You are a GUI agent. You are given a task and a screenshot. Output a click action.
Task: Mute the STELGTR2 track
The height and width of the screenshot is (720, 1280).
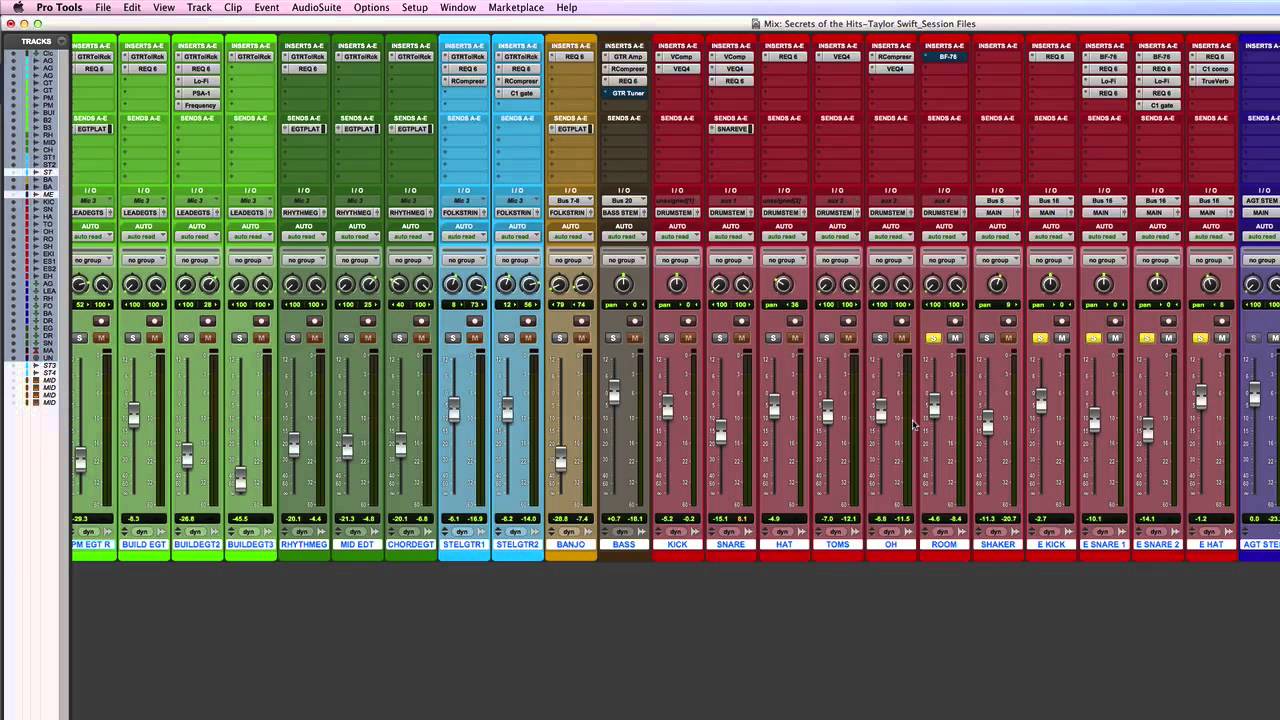(529, 338)
